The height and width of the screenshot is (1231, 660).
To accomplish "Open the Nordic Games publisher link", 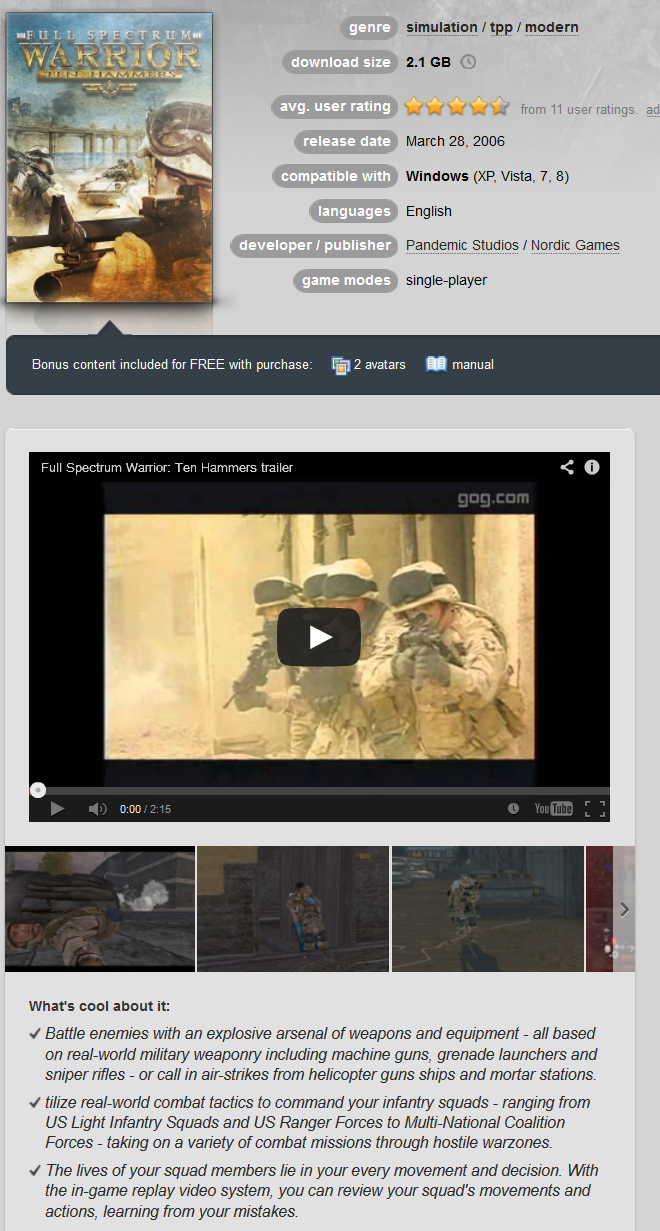I will [x=575, y=245].
